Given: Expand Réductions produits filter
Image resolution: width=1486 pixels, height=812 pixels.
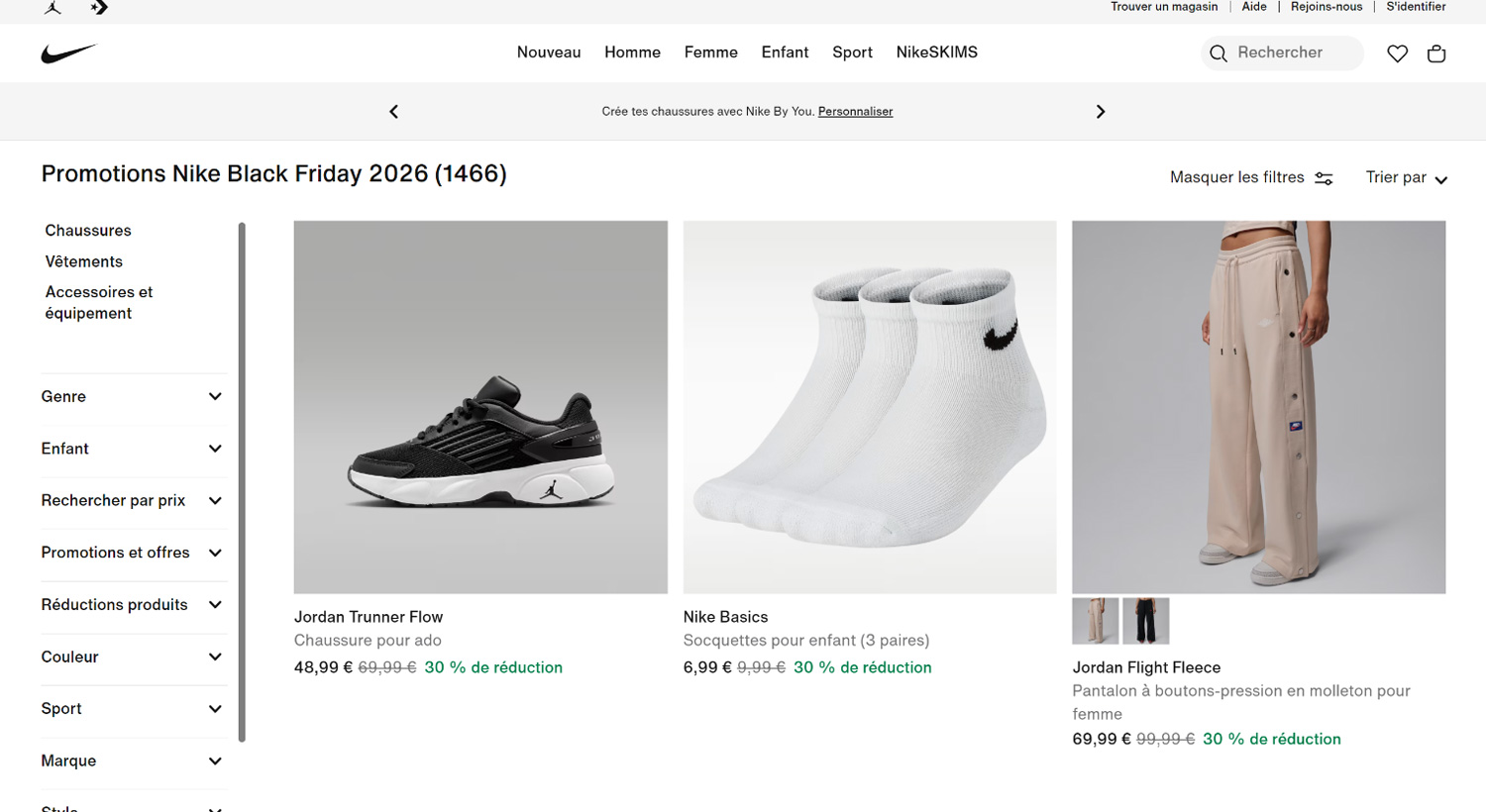Looking at the screenshot, I should [132, 605].
